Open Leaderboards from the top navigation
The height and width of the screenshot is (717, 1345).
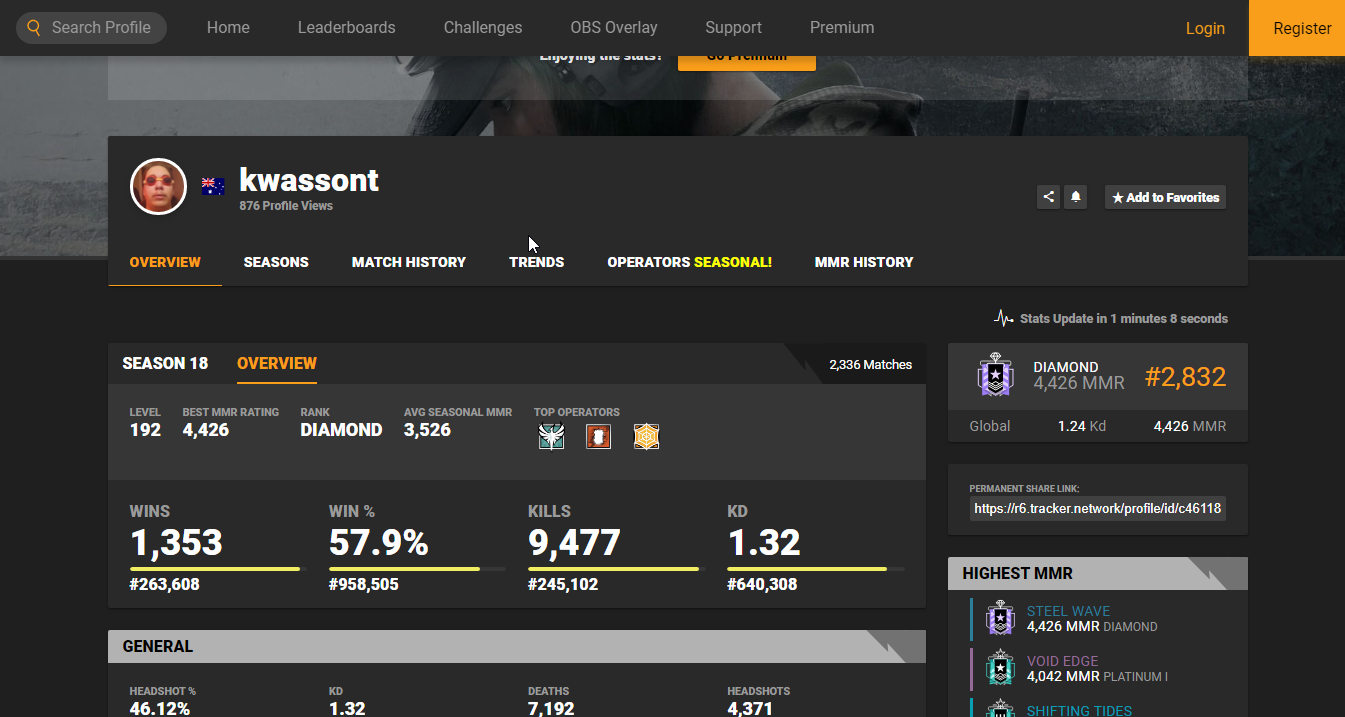[346, 28]
